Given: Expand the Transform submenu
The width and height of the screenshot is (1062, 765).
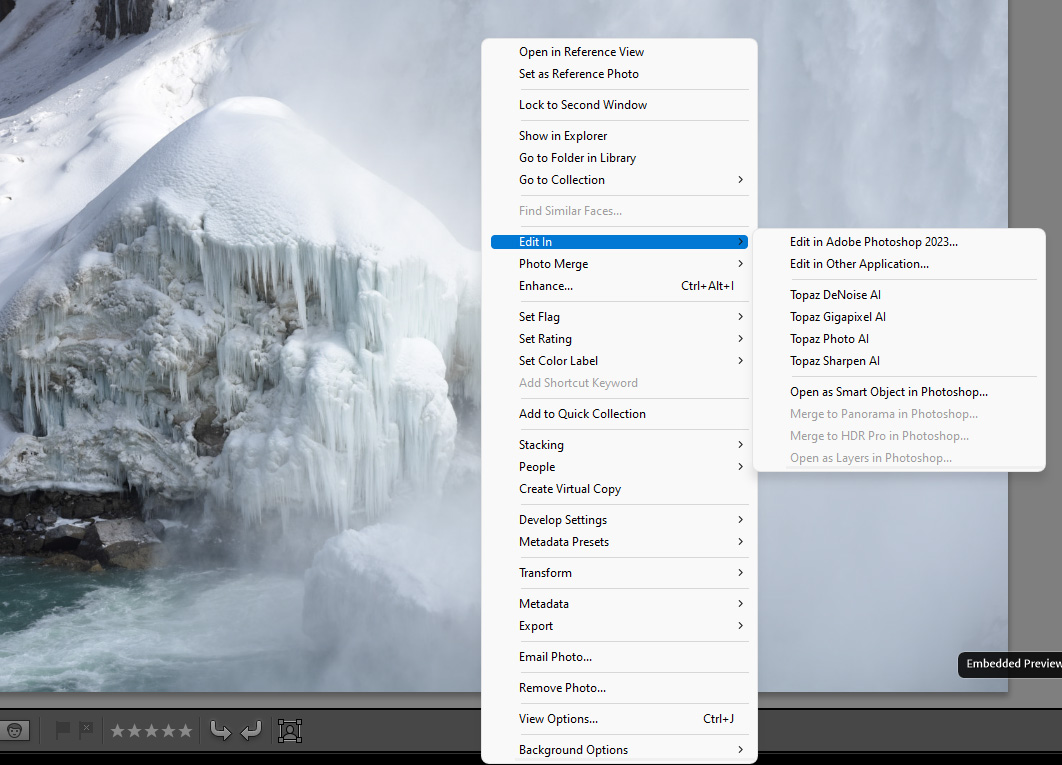Looking at the screenshot, I should (546, 572).
